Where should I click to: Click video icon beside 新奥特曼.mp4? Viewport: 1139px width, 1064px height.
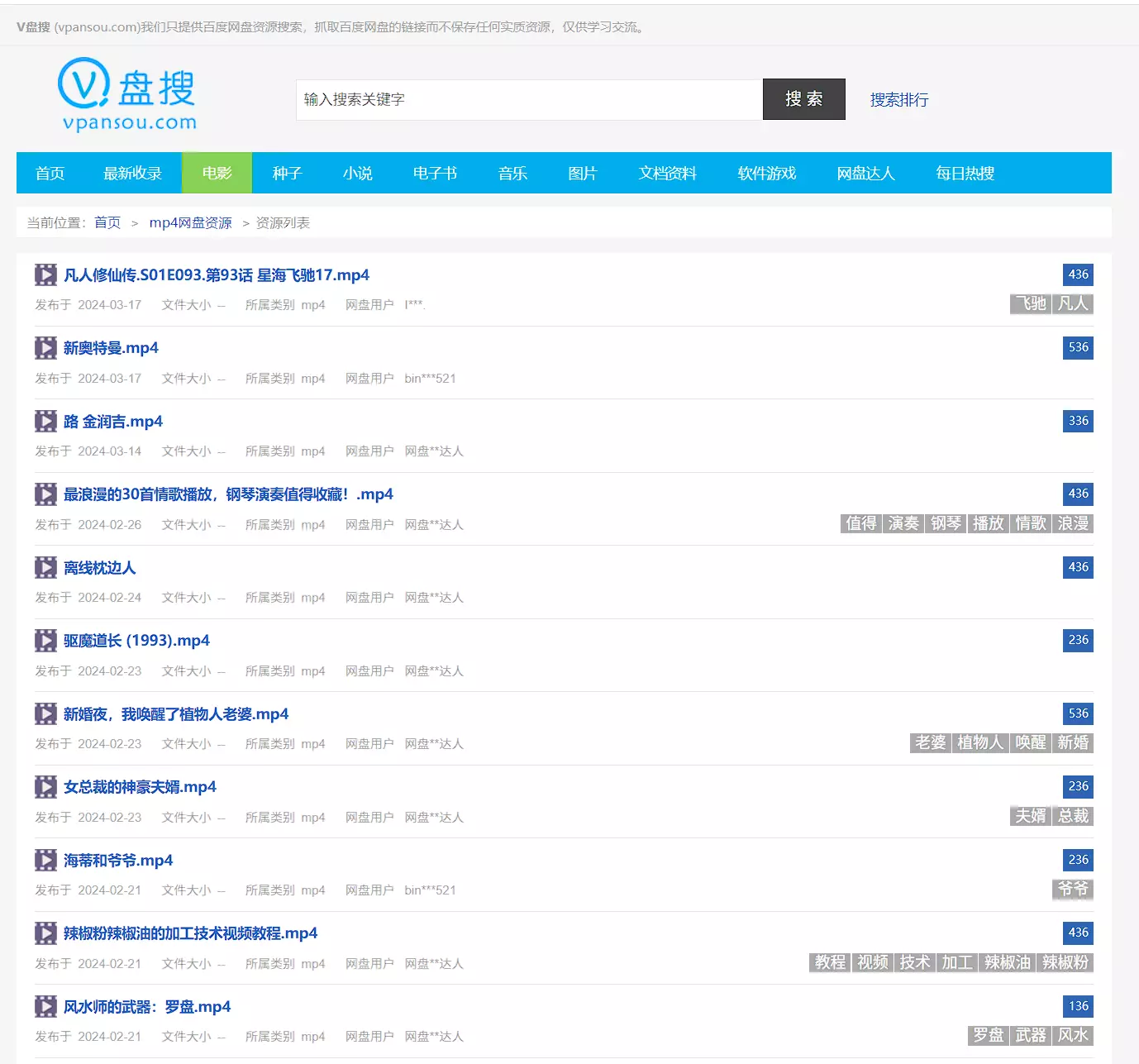click(45, 348)
